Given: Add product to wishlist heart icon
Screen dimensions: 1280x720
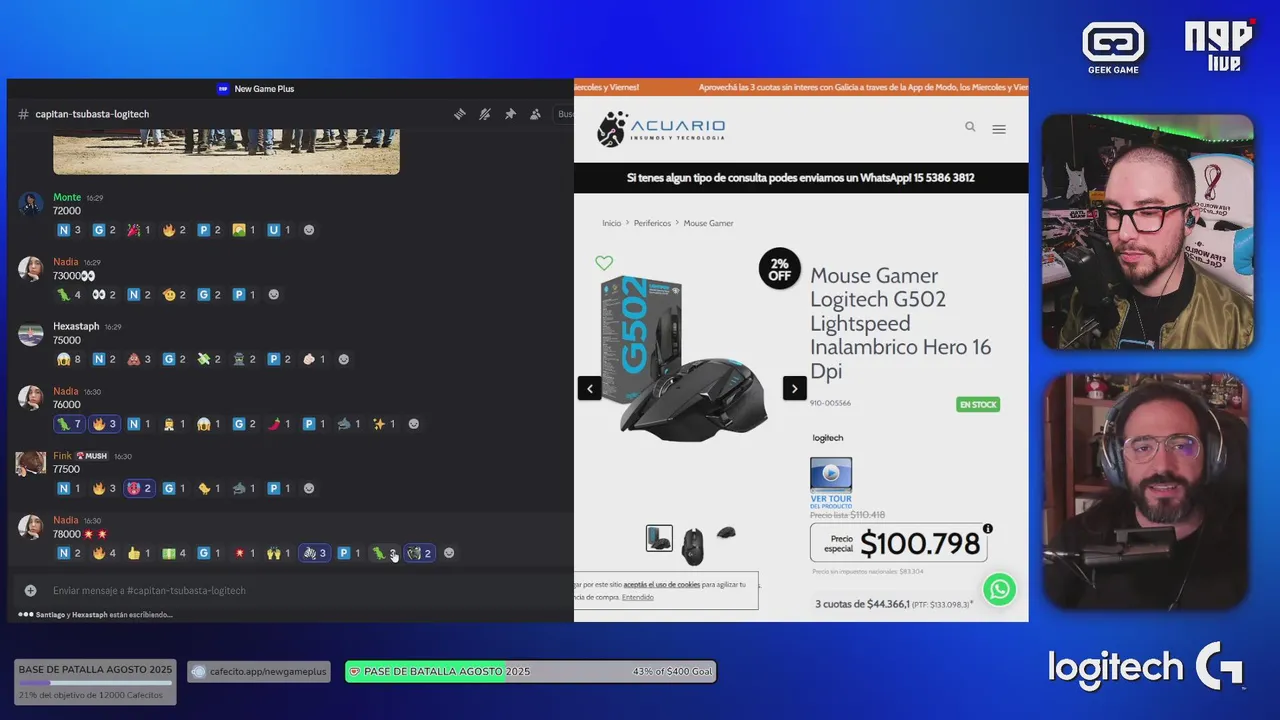Looking at the screenshot, I should pyautogui.click(x=604, y=263).
